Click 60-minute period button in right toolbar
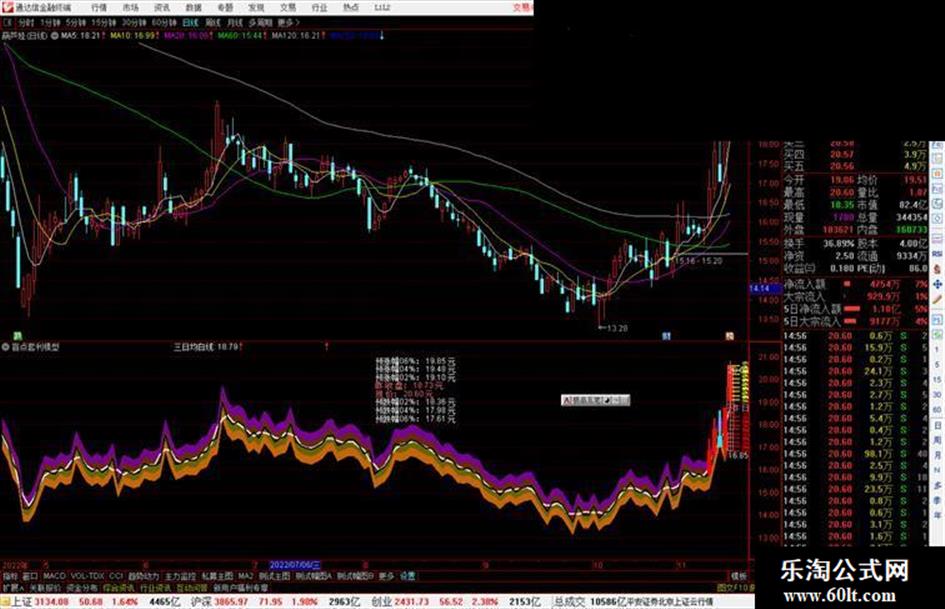Viewport: 945px width, 609px height. (x=937, y=410)
